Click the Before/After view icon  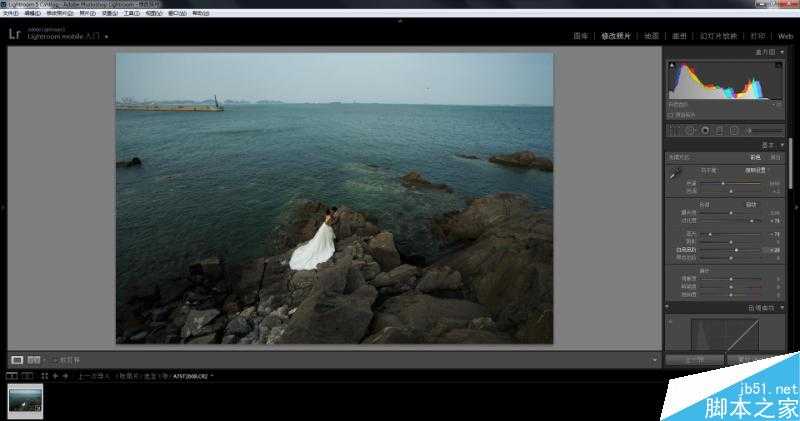[34, 359]
